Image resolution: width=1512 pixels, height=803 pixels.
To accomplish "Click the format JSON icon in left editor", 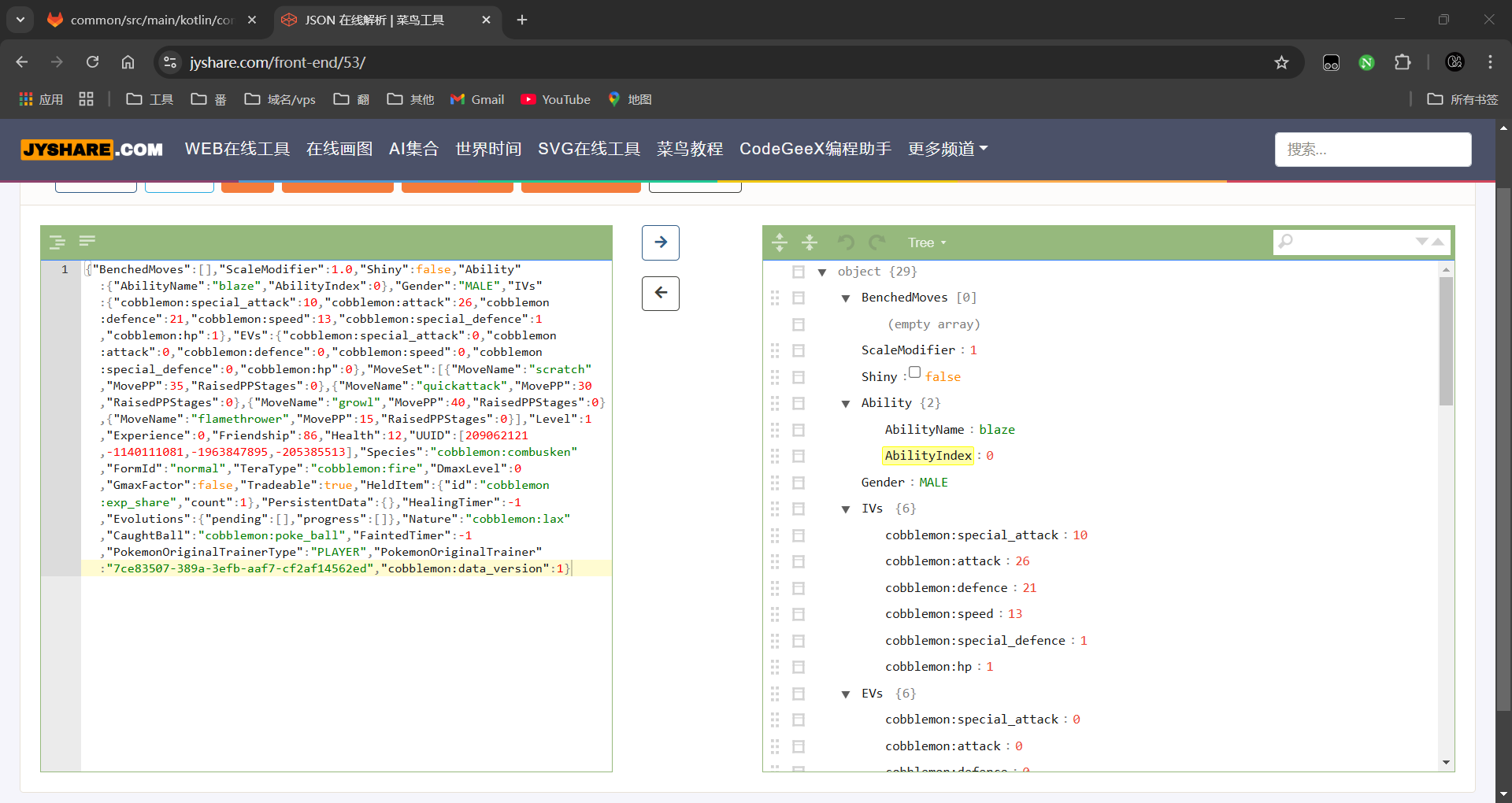I will [57, 242].
